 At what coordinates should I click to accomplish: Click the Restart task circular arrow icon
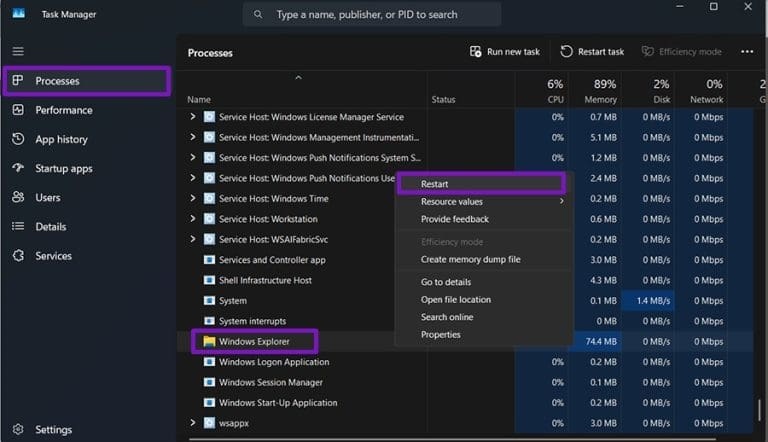[566, 51]
